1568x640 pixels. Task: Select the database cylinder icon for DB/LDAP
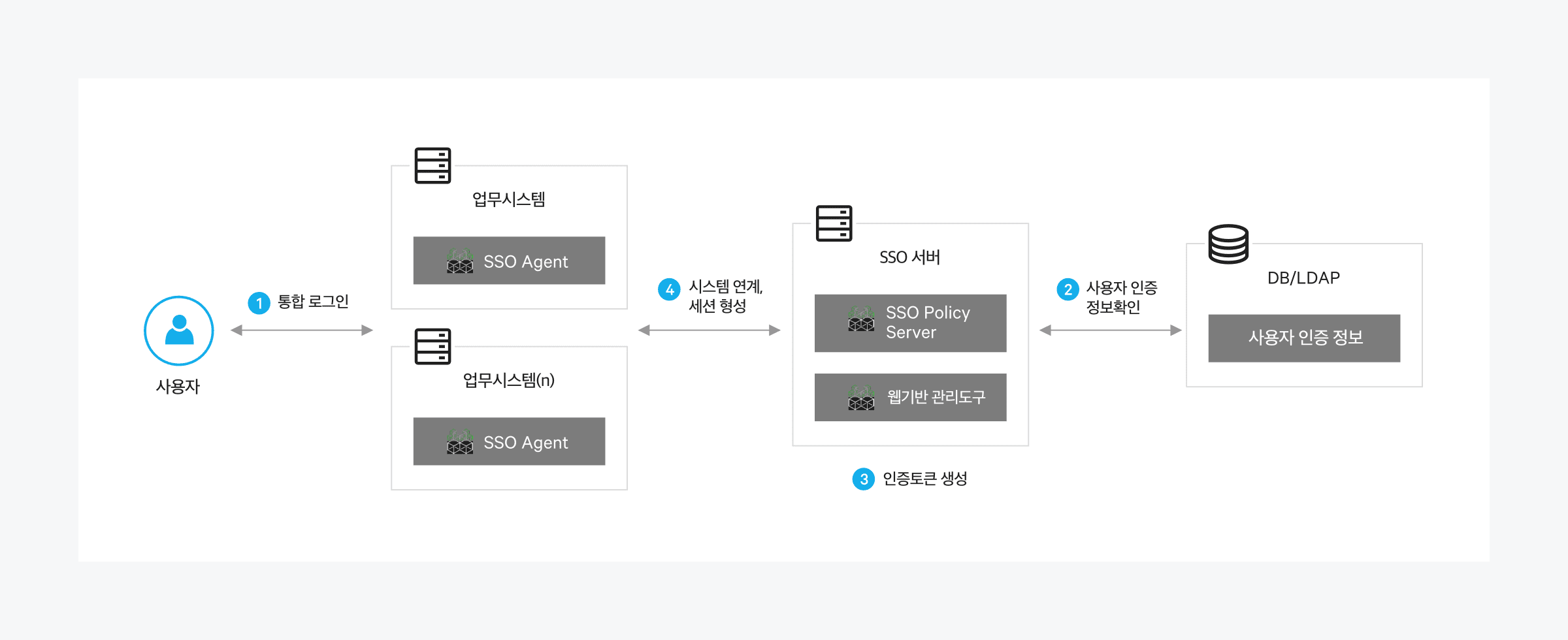click(x=1228, y=244)
